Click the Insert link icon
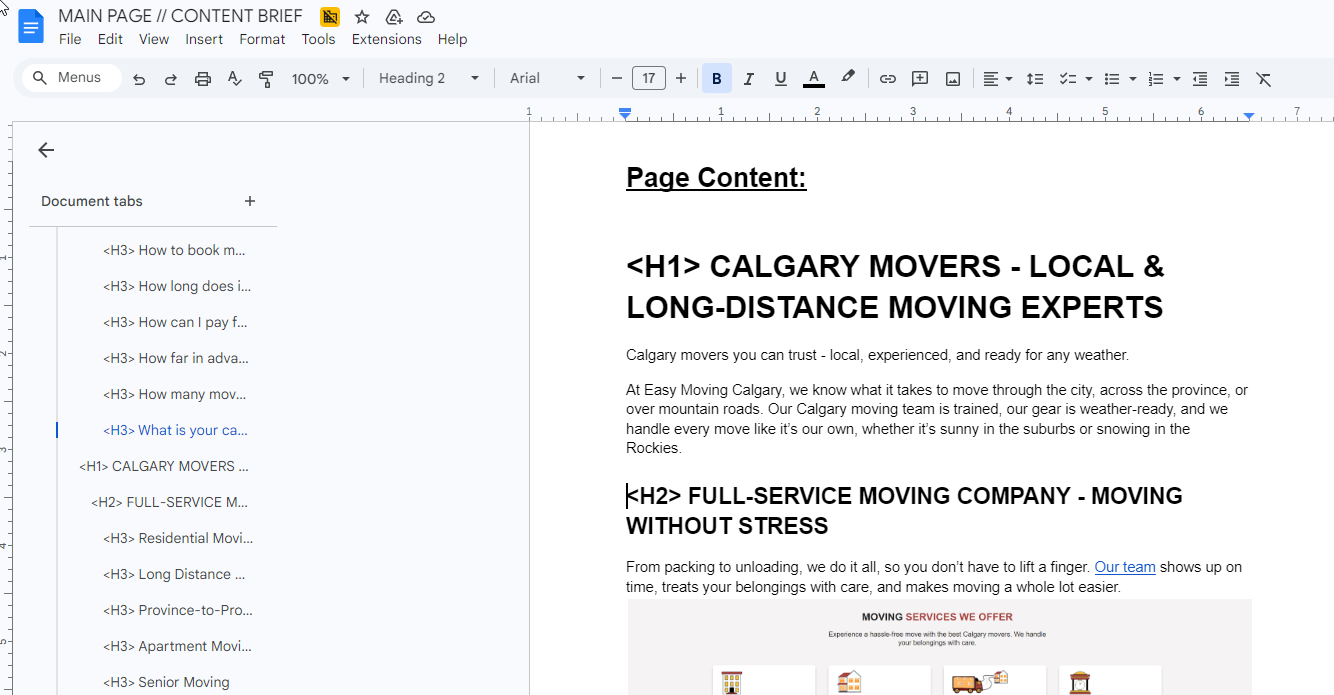The width and height of the screenshot is (1334, 695). click(x=887, y=79)
